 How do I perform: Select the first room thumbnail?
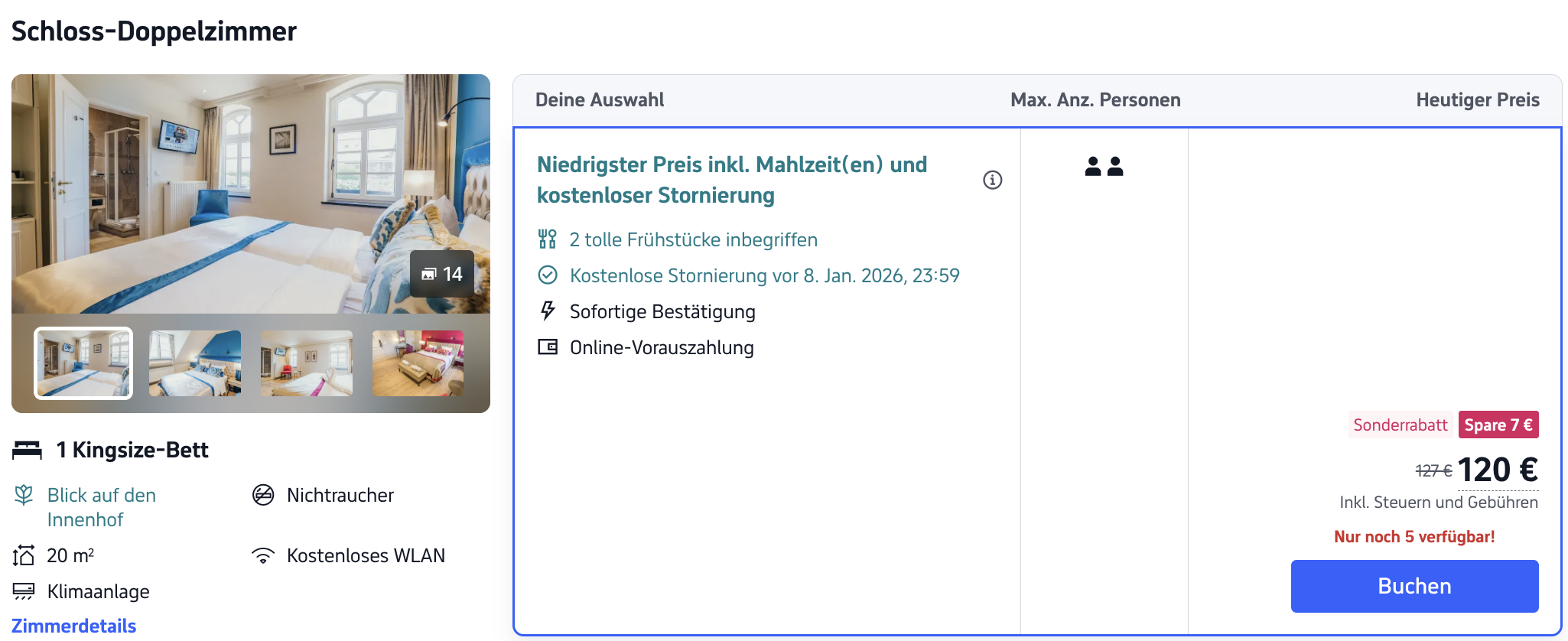pyautogui.click(x=83, y=363)
